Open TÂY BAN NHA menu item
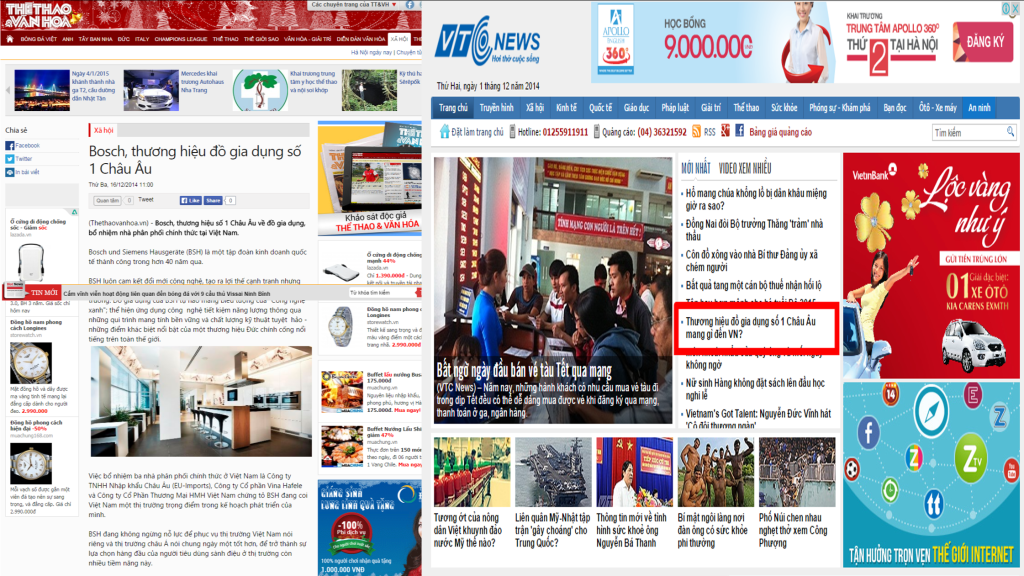This screenshot has height=576, width=1024. (x=95, y=39)
